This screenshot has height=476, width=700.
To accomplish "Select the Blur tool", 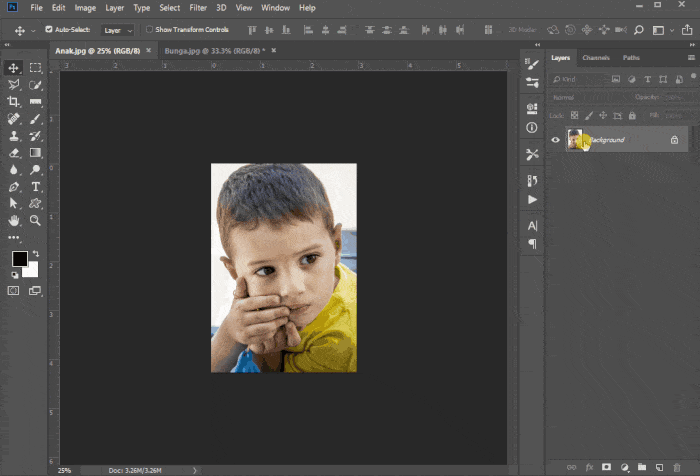I will (x=13, y=170).
